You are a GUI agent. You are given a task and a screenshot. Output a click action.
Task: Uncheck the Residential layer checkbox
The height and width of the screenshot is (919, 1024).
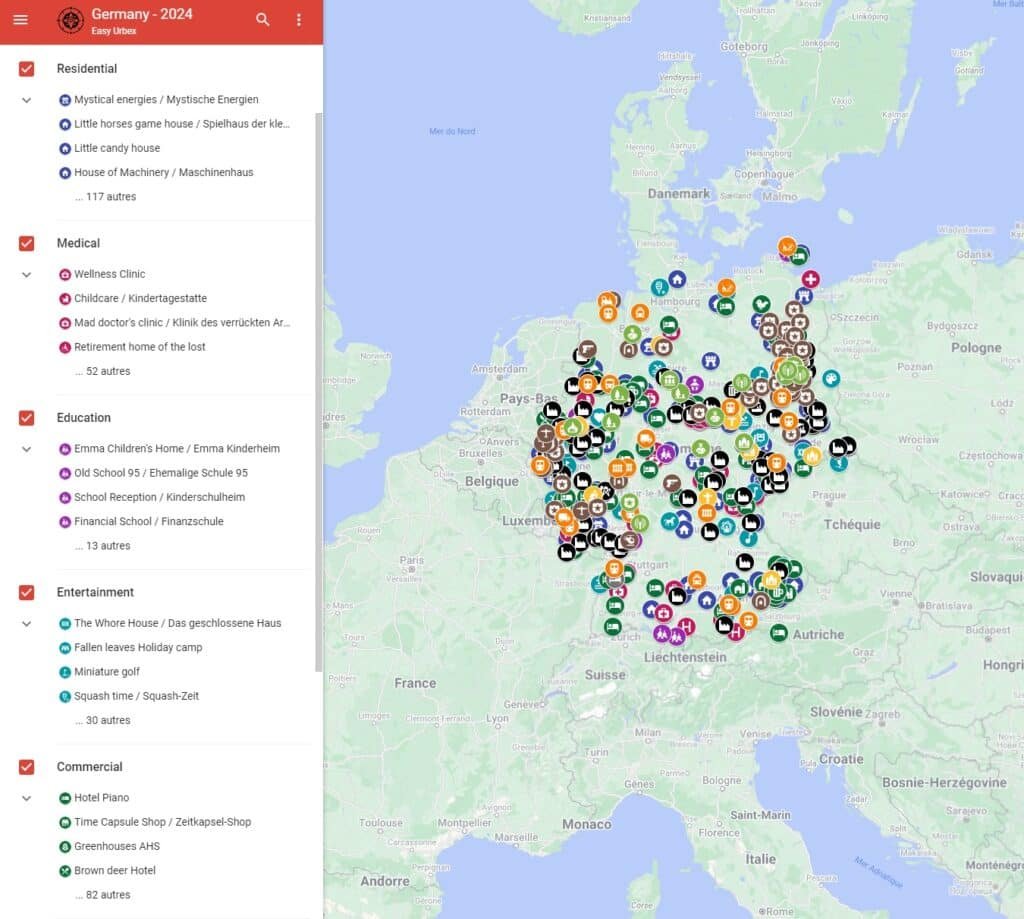[x=24, y=69]
